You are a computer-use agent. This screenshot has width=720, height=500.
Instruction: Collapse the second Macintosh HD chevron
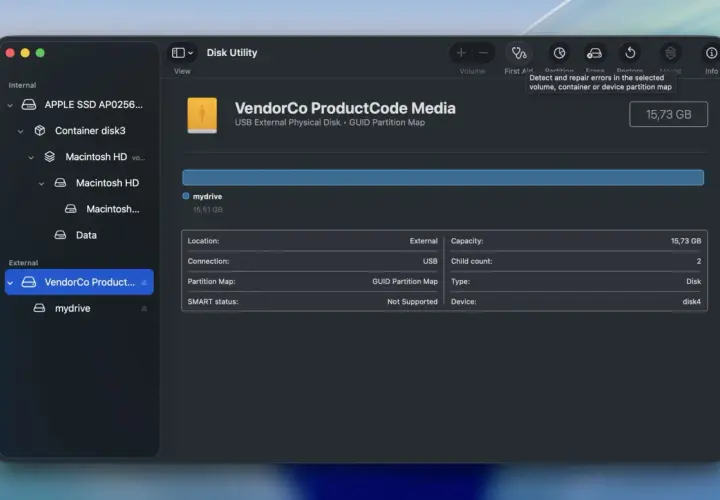click(41, 184)
